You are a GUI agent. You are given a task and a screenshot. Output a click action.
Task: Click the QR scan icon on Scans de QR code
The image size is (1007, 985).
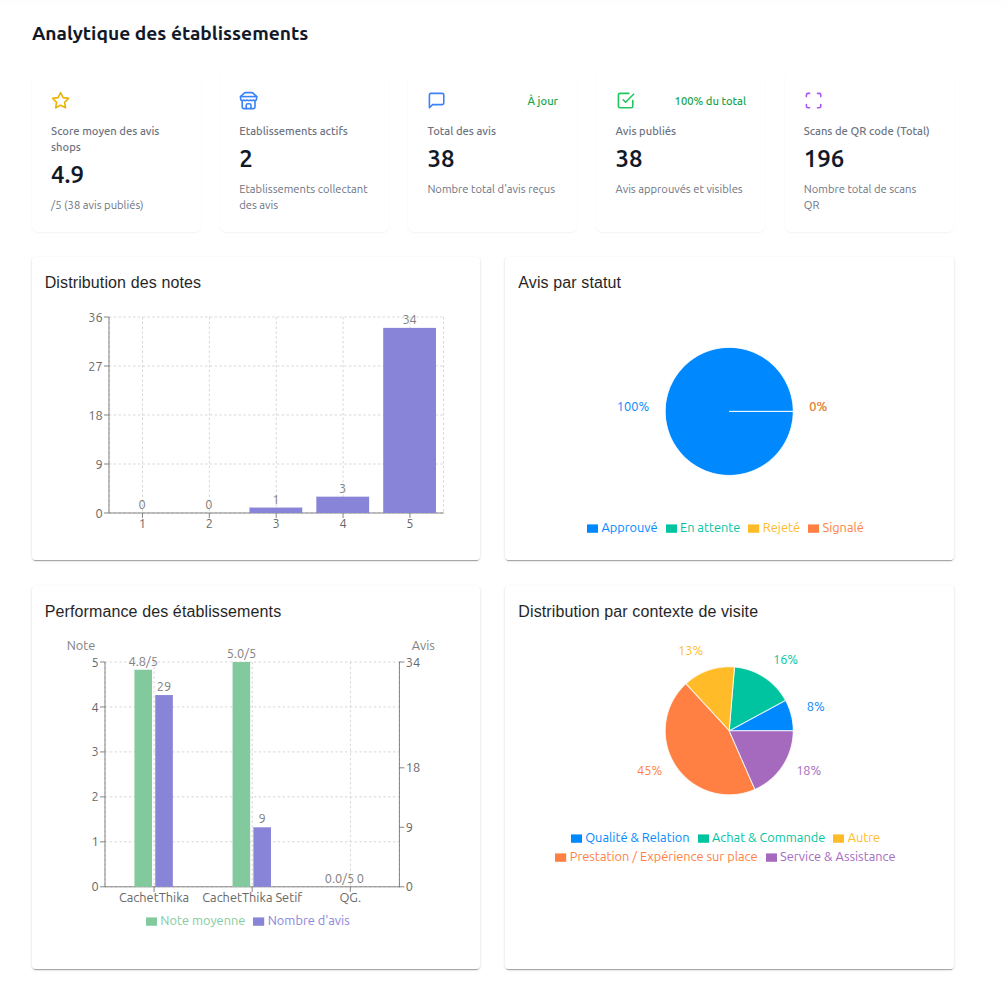(813, 100)
